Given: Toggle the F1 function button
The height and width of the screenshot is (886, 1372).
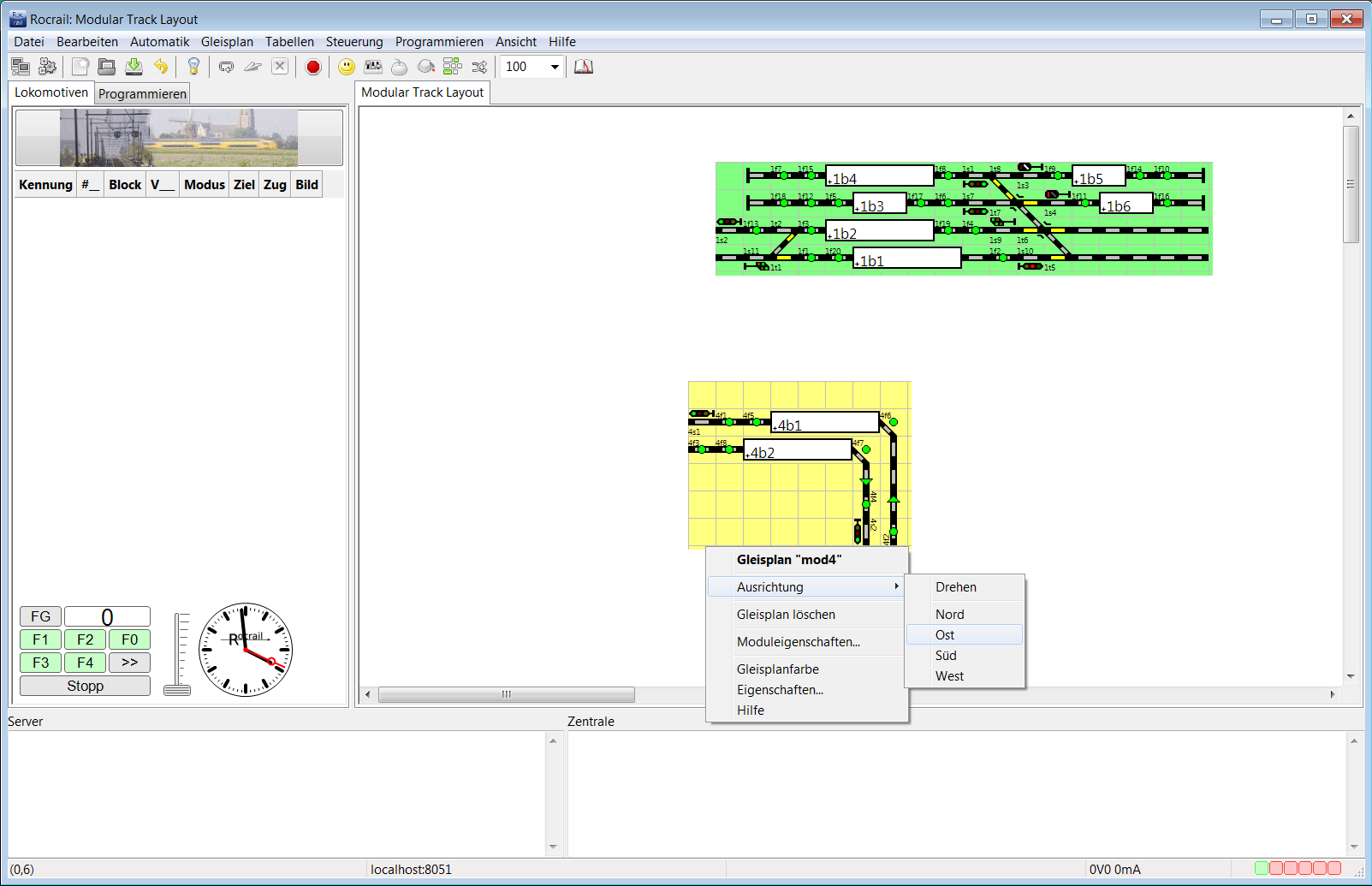Looking at the screenshot, I should [x=40, y=639].
